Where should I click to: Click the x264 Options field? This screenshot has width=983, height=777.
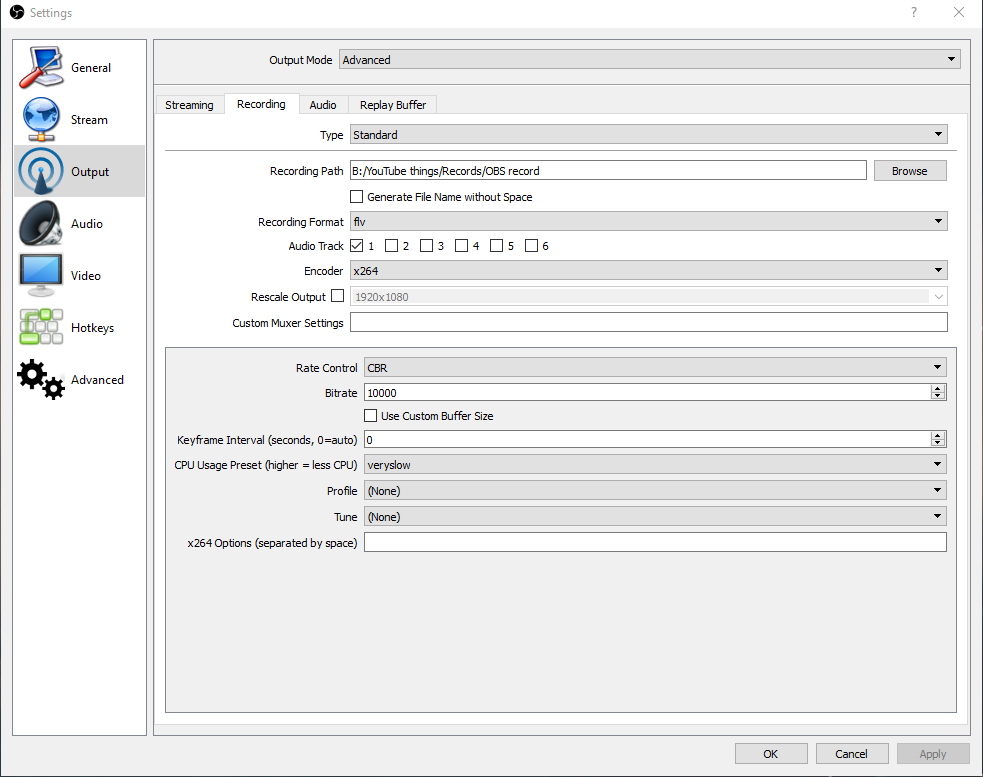(x=655, y=542)
